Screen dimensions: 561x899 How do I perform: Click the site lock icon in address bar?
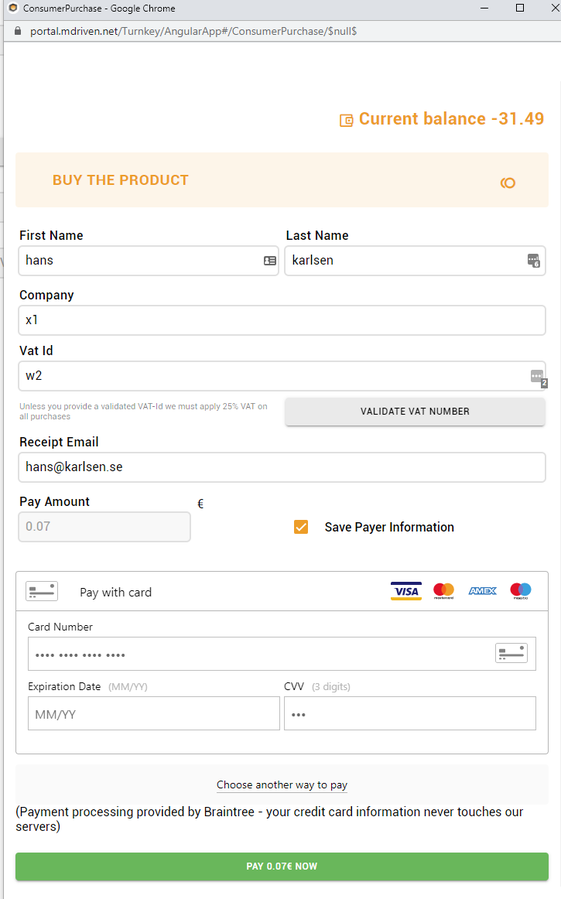(17, 31)
